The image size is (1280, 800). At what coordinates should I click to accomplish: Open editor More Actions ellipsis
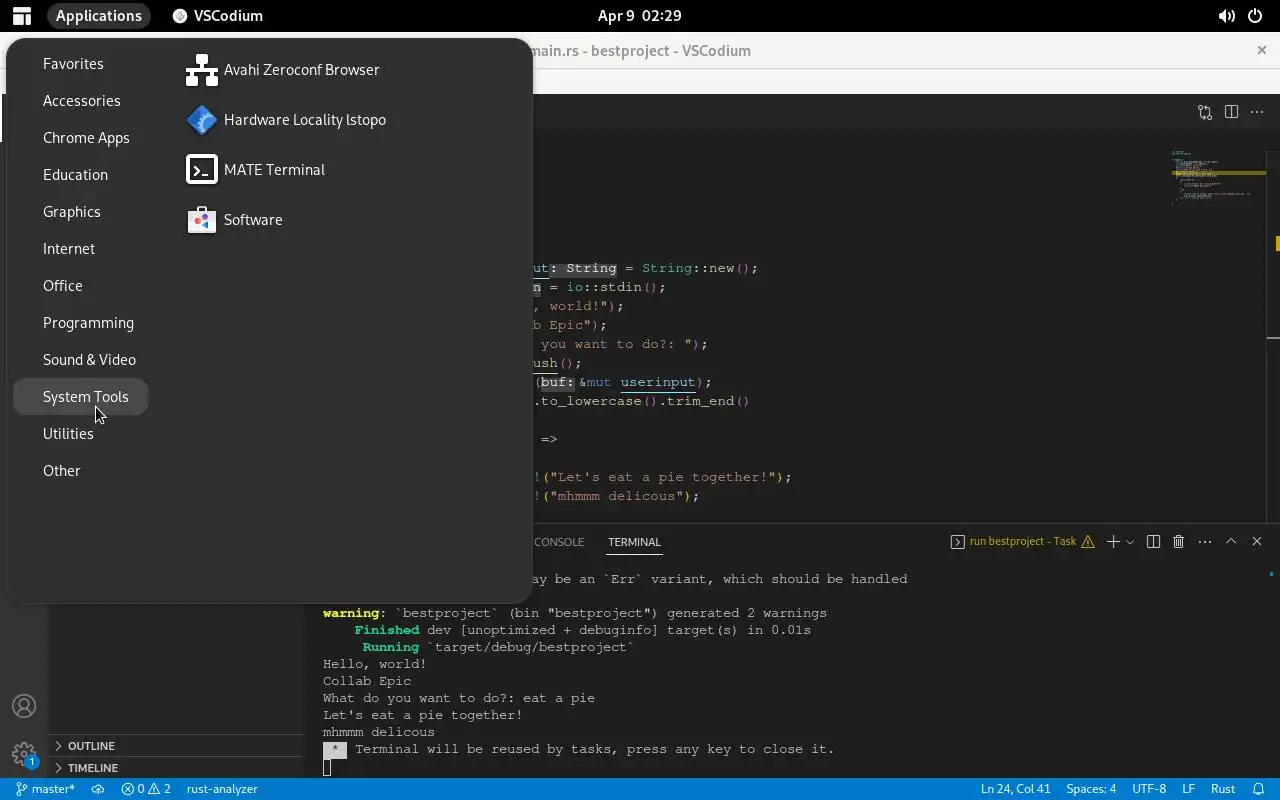(1257, 112)
